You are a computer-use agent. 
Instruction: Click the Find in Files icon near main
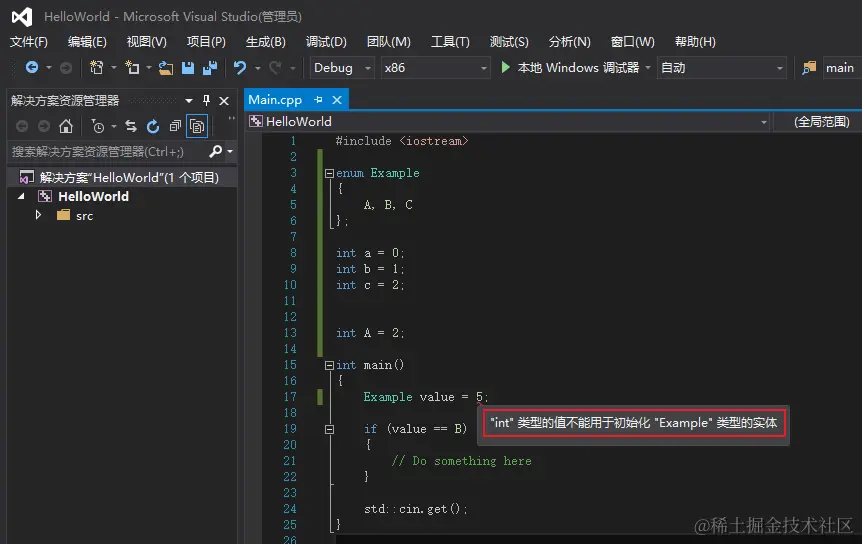click(809, 68)
